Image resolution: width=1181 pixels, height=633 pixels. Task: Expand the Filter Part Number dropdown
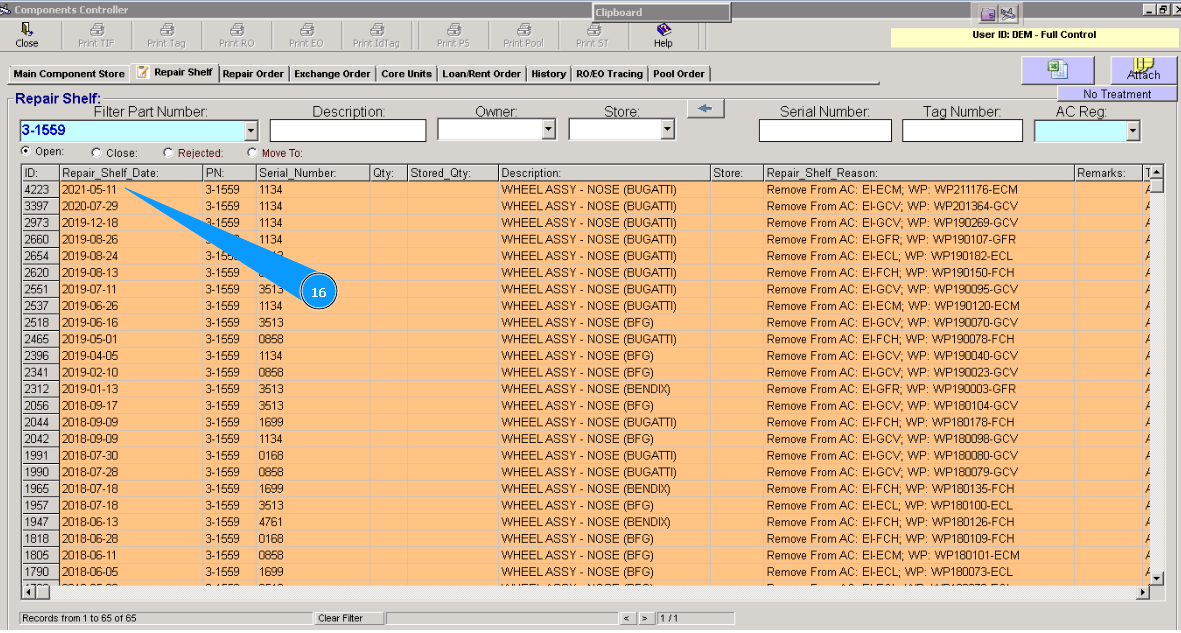click(251, 130)
